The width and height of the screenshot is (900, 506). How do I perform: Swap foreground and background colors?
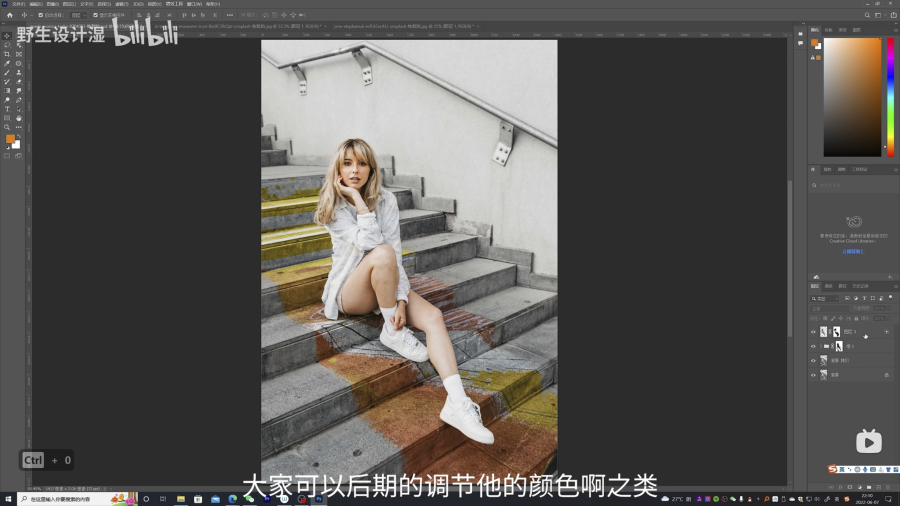[x=18, y=136]
